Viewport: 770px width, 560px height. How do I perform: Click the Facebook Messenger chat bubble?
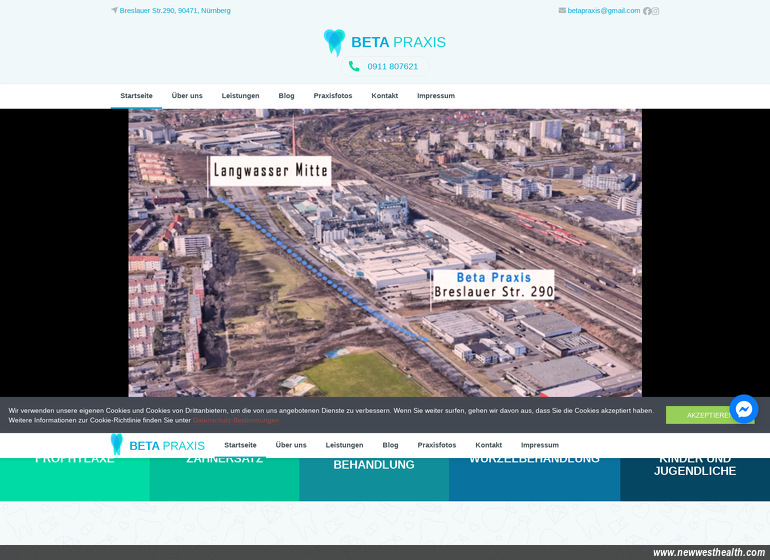click(x=743, y=409)
